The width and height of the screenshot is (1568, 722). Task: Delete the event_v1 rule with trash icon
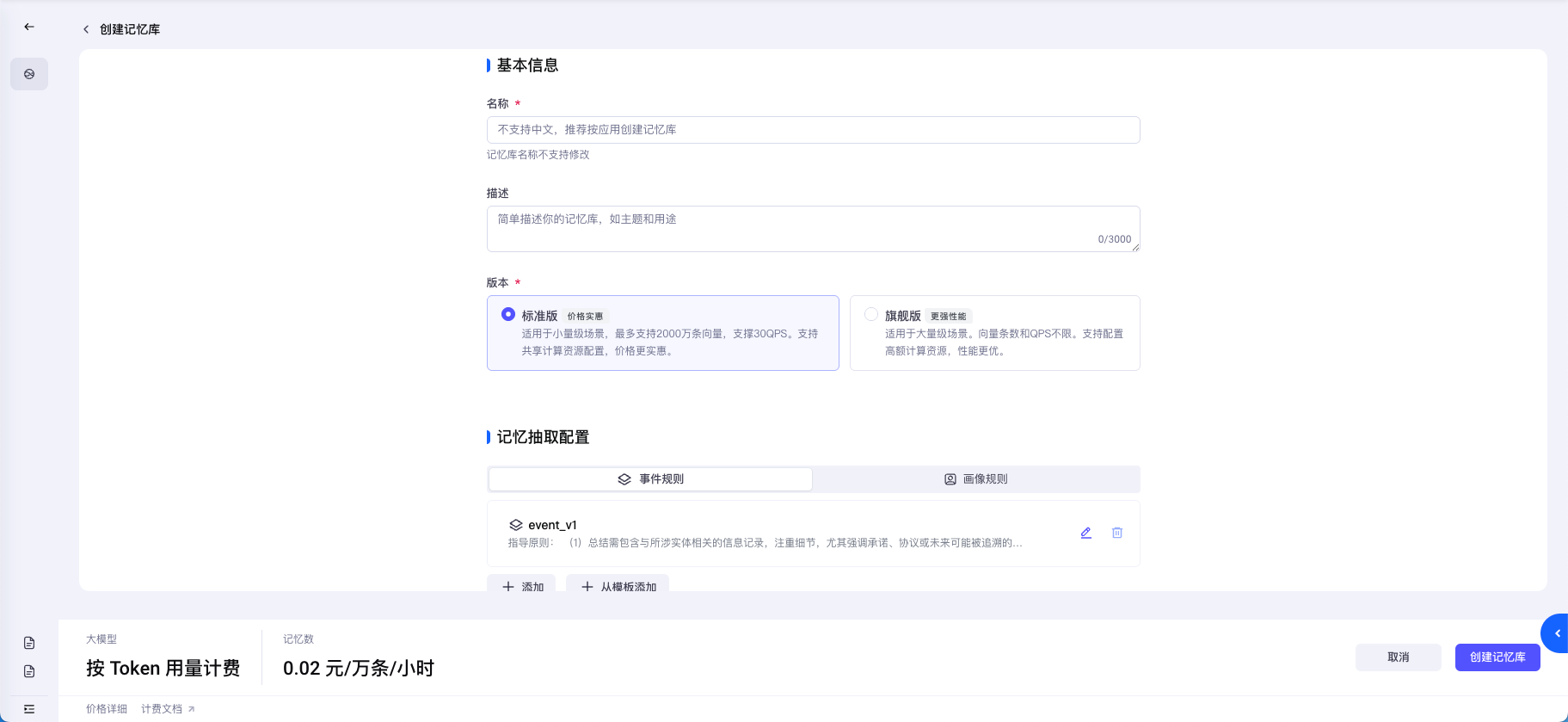click(x=1116, y=533)
